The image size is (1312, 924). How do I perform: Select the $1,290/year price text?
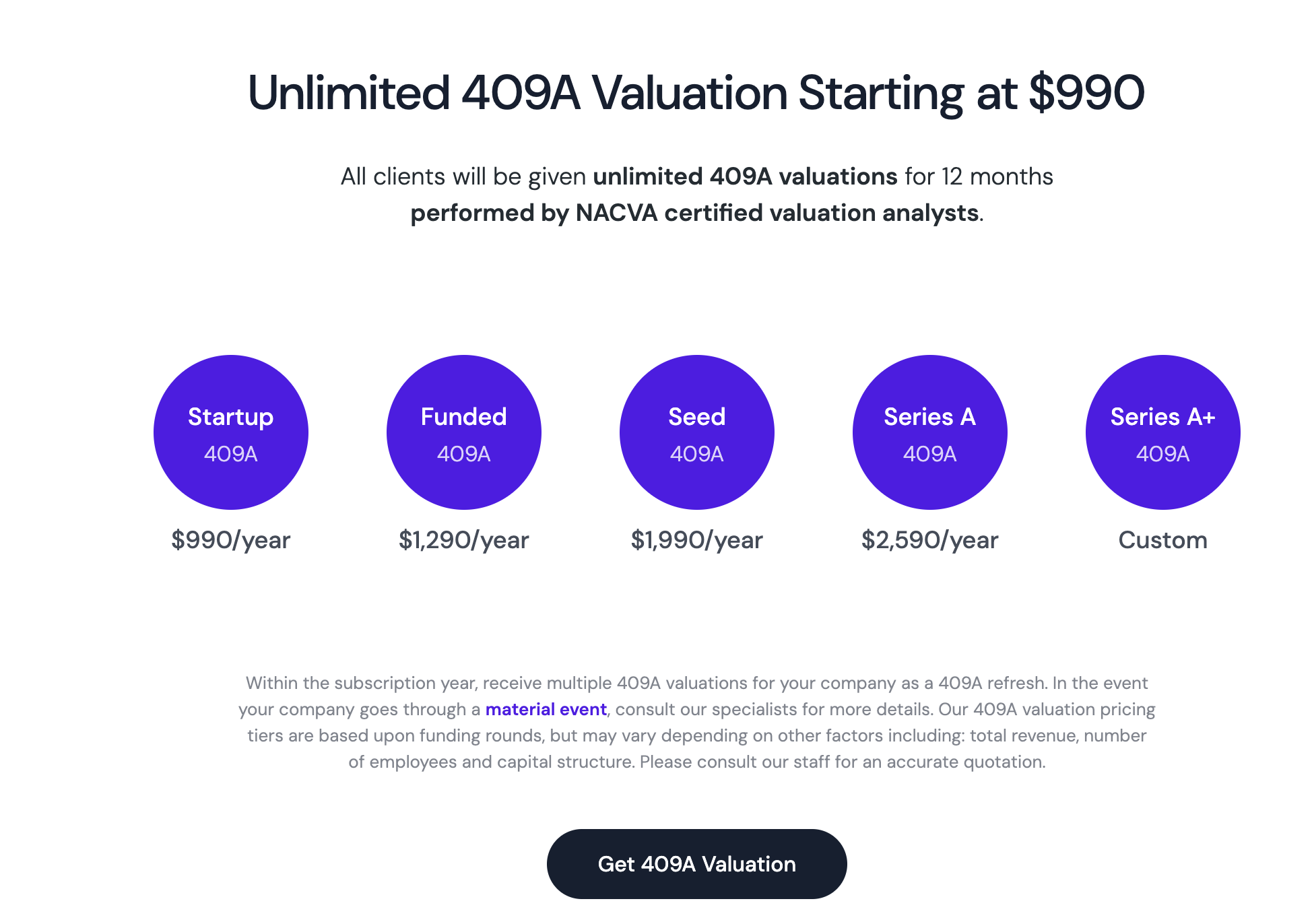pyautogui.click(x=463, y=540)
